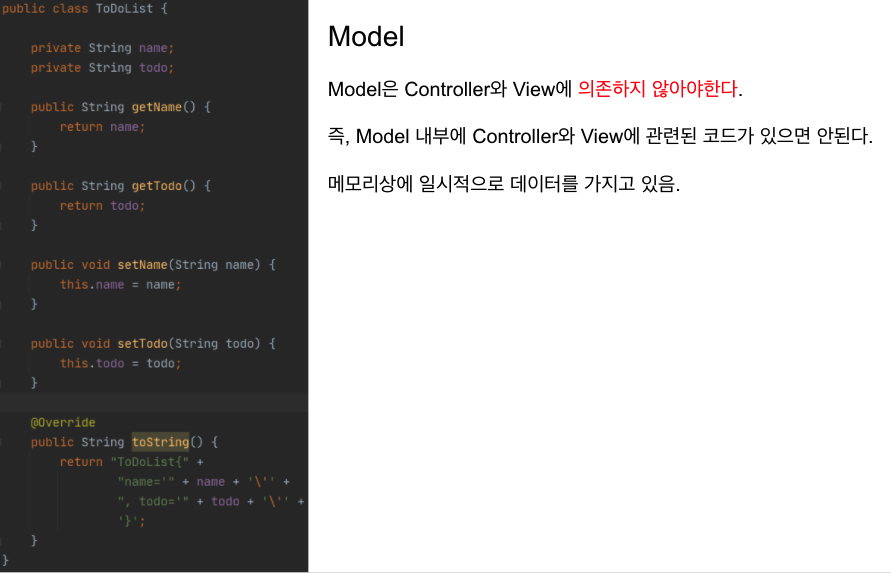The image size is (891, 573).
Task: Click sentence starting 'Model은 Controller와 View에'
Action: [535, 89]
